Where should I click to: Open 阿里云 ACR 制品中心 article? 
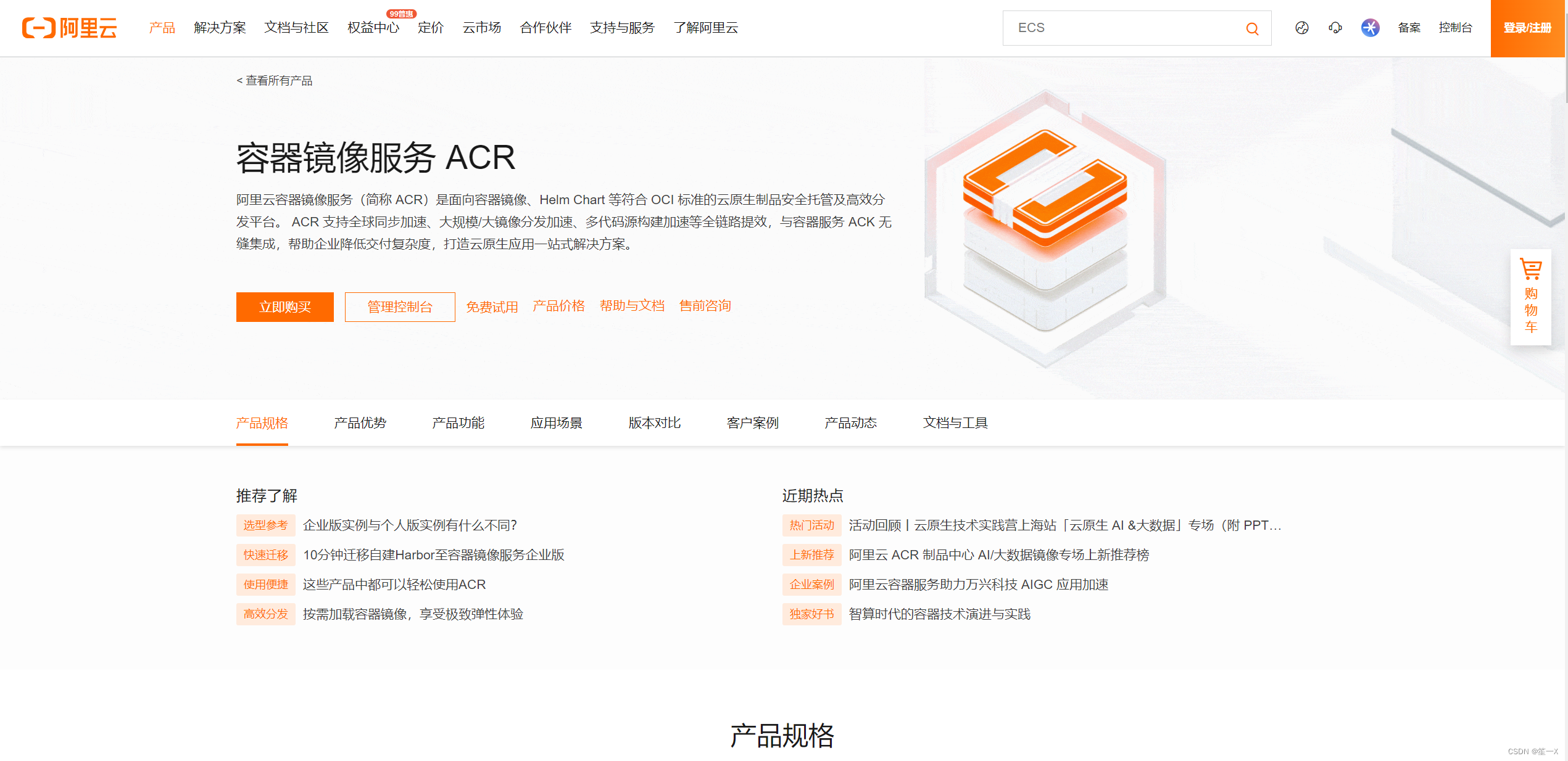pyautogui.click(x=998, y=555)
